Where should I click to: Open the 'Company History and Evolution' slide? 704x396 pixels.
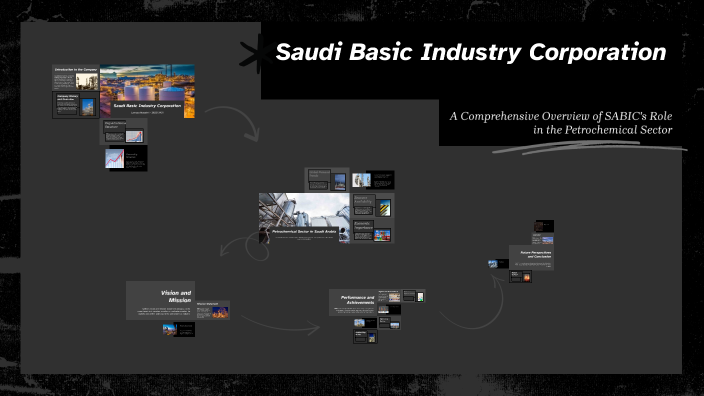75,105
